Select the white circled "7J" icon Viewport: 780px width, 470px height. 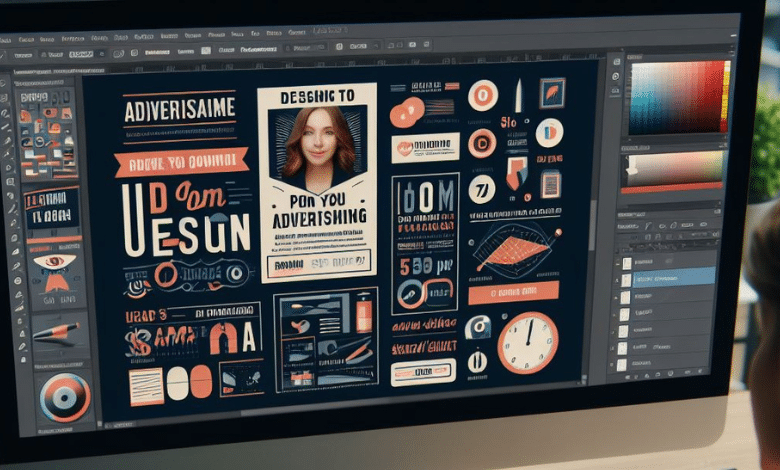pyautogui.click(x=482, y=189)
